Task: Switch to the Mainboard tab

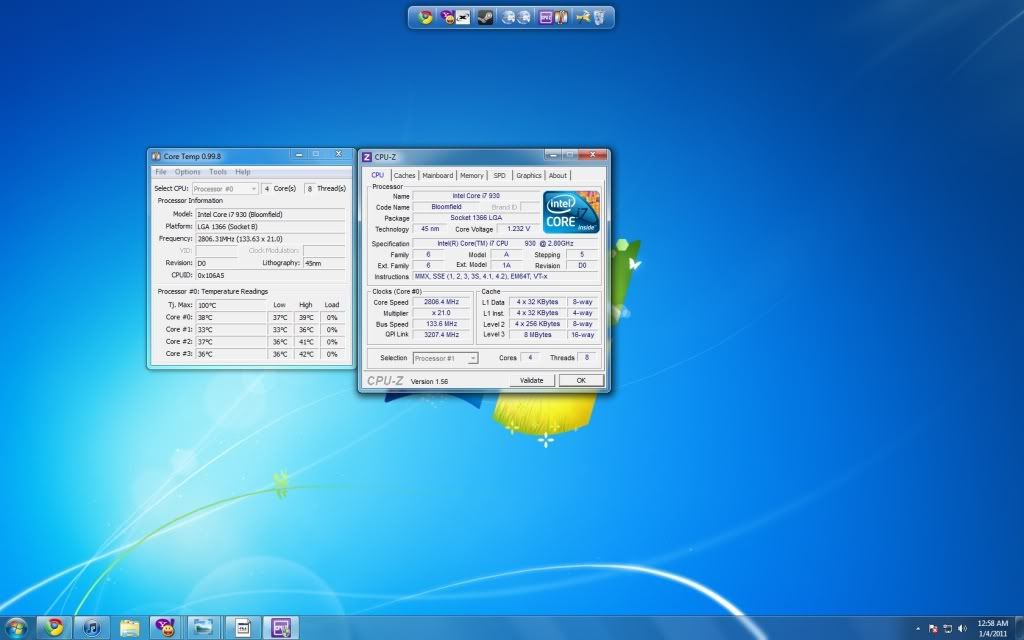Action: [x=438, y=176]
